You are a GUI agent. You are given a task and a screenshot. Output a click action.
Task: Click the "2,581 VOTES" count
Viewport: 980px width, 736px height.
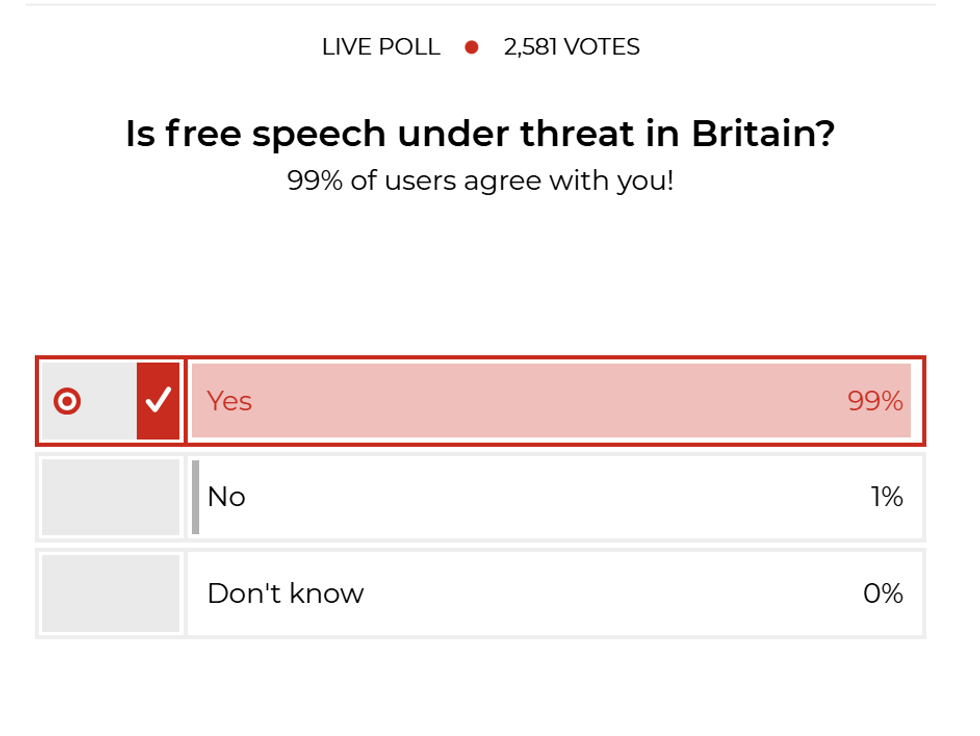coord(572,47)
